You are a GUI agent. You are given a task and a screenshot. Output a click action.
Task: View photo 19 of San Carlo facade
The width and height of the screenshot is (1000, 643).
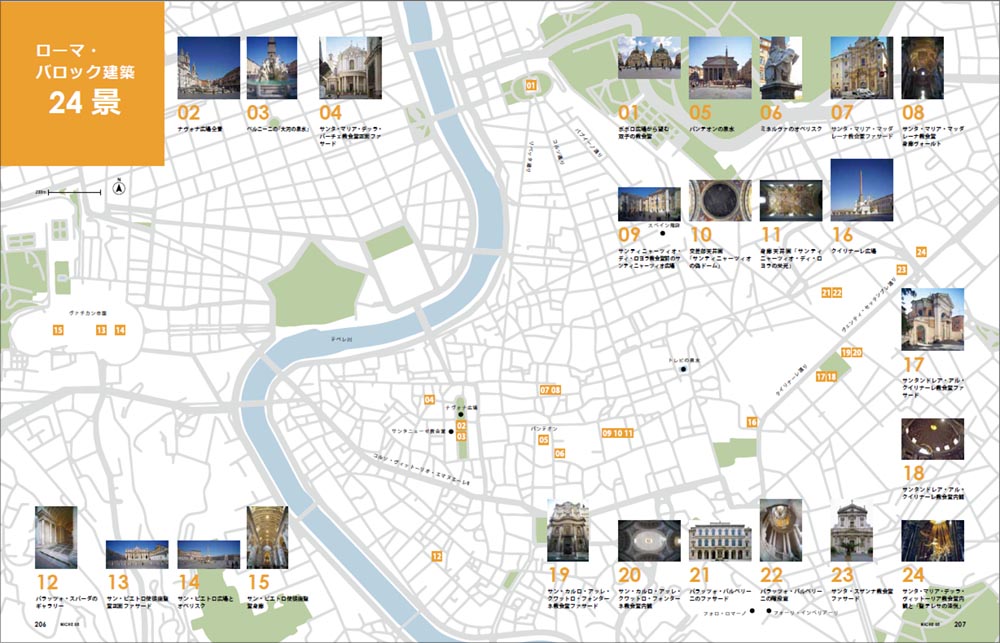point(568,531)
